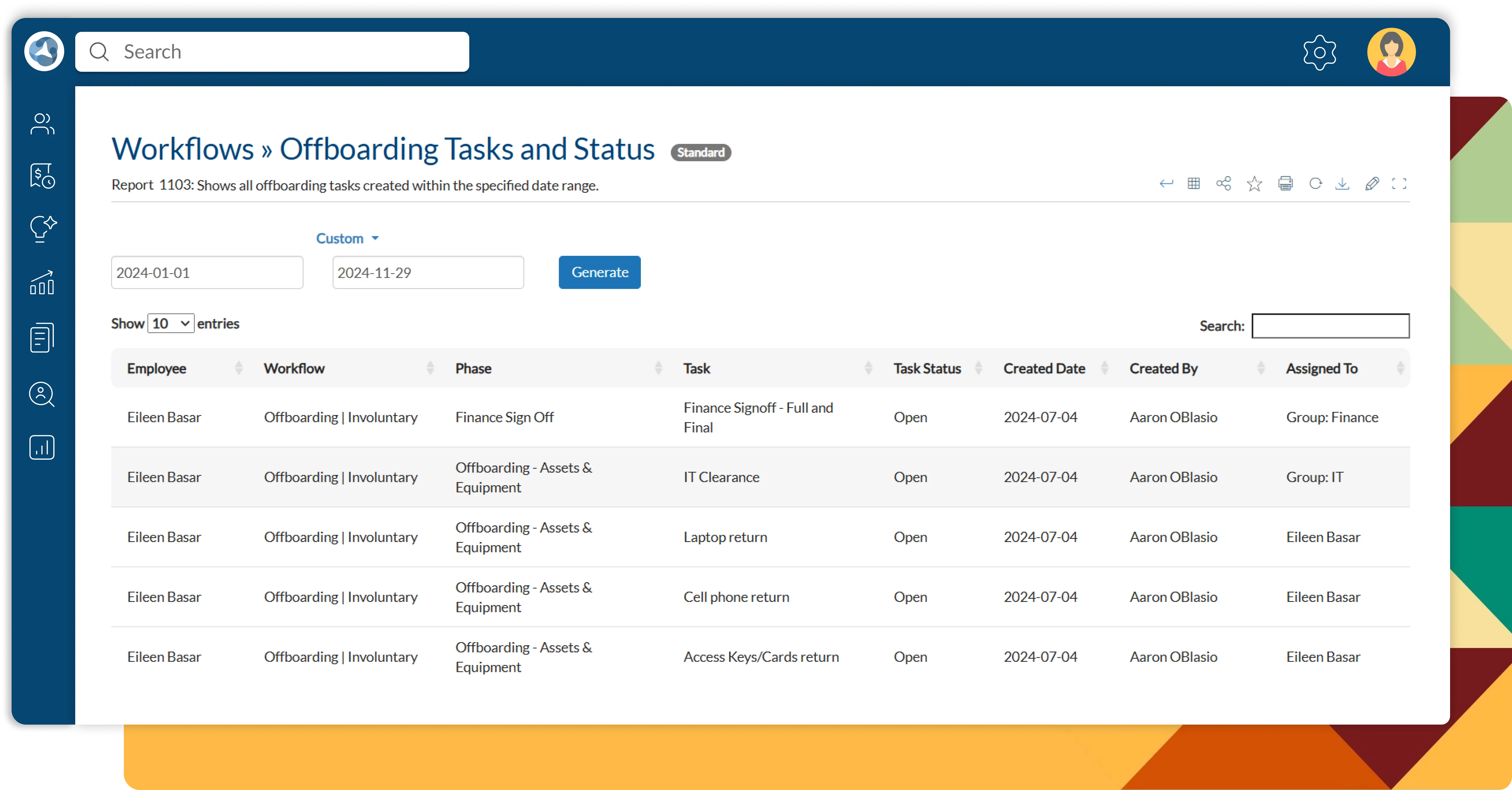
Task: Open the people icon in sidebar
Action: 42,124
